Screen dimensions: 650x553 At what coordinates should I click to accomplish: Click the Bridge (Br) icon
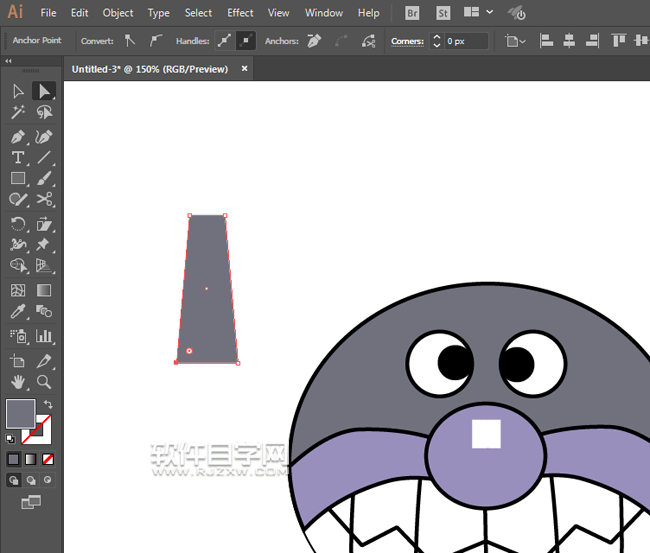(x=413, y=13)
